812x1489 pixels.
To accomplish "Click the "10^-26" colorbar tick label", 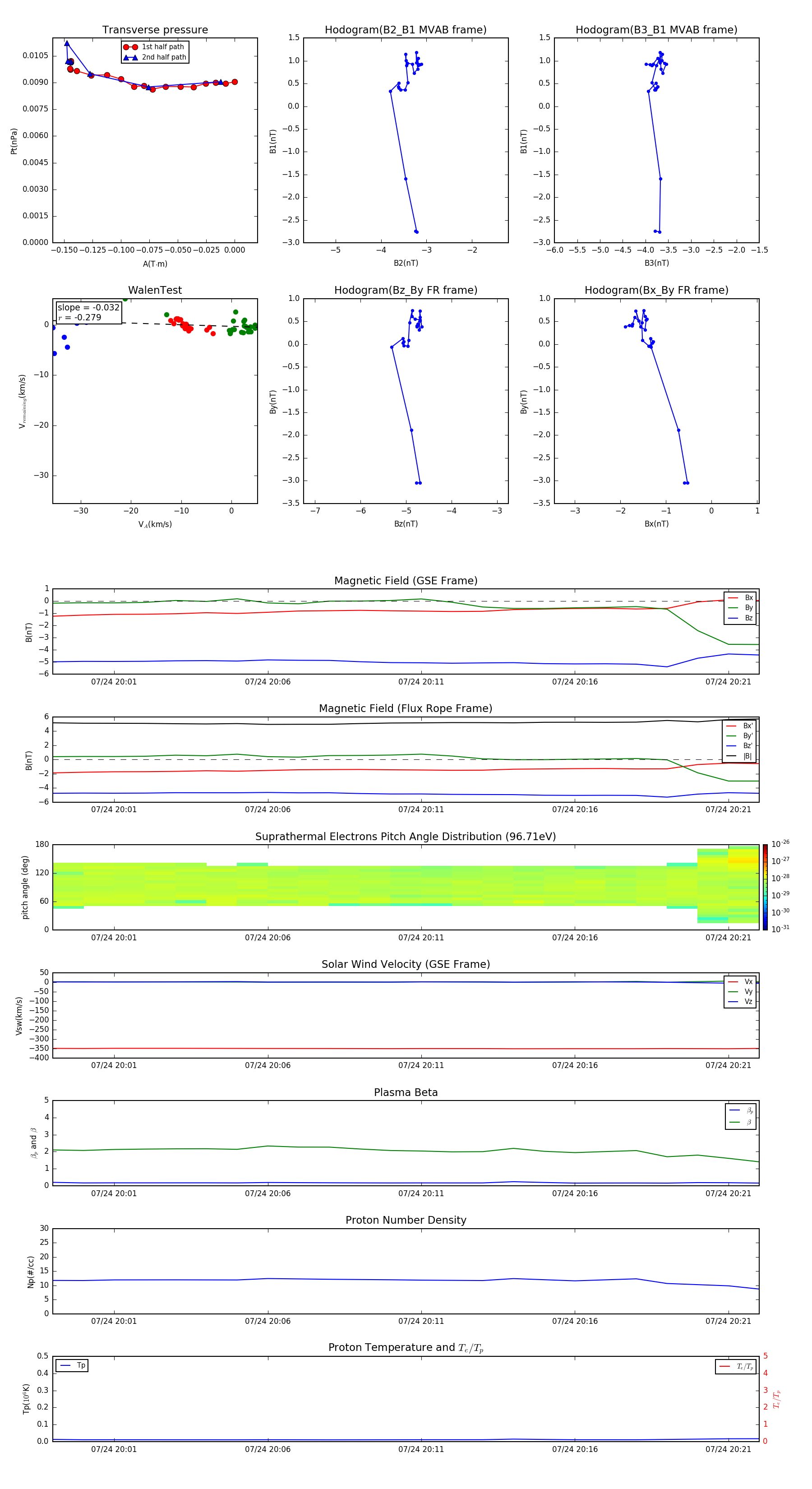I will (780, 844).
